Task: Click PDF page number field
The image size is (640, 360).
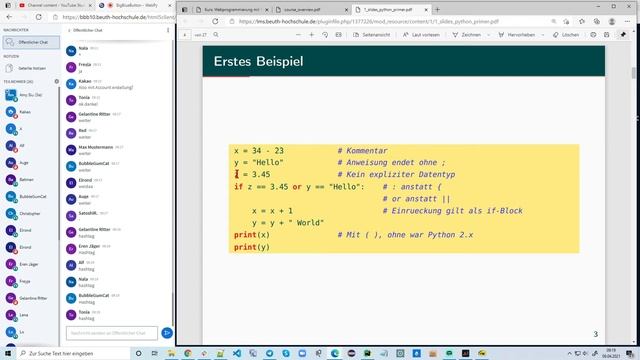Action: (x=184, y=35)
